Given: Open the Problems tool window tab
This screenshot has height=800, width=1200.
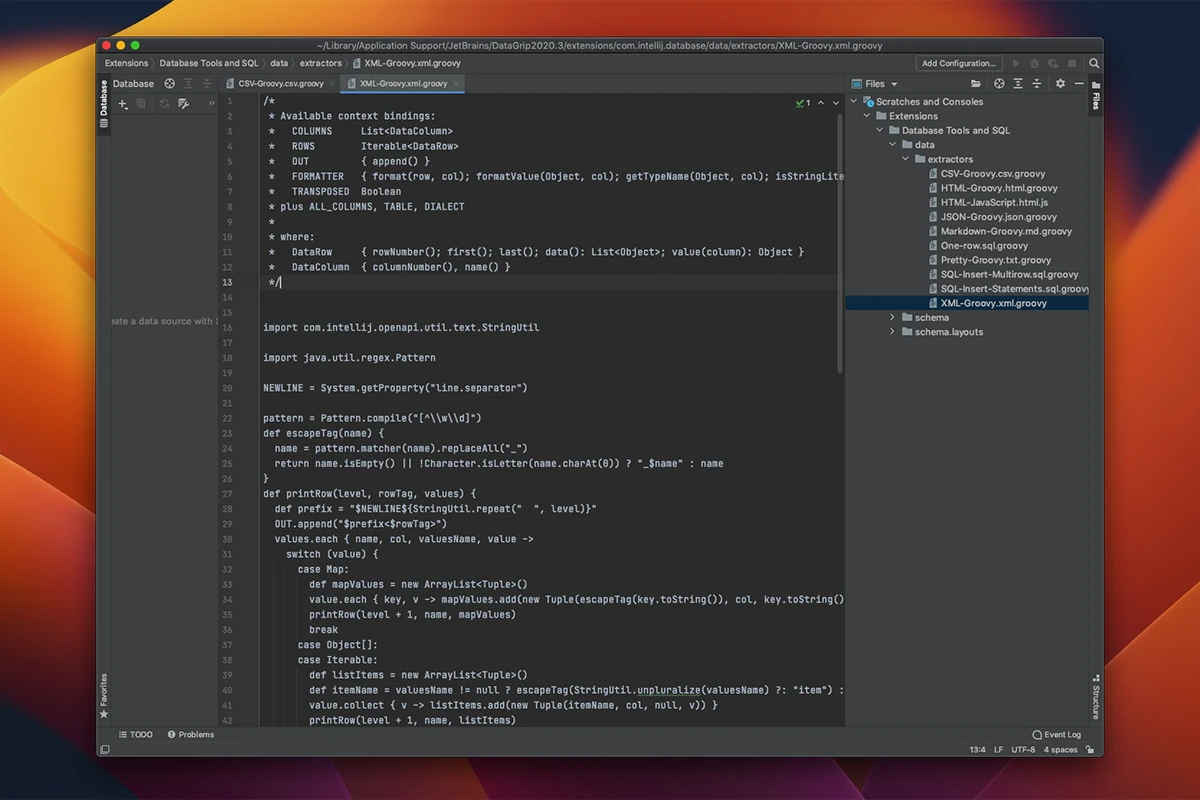Looking at the screenshot, I should (190, 734).
